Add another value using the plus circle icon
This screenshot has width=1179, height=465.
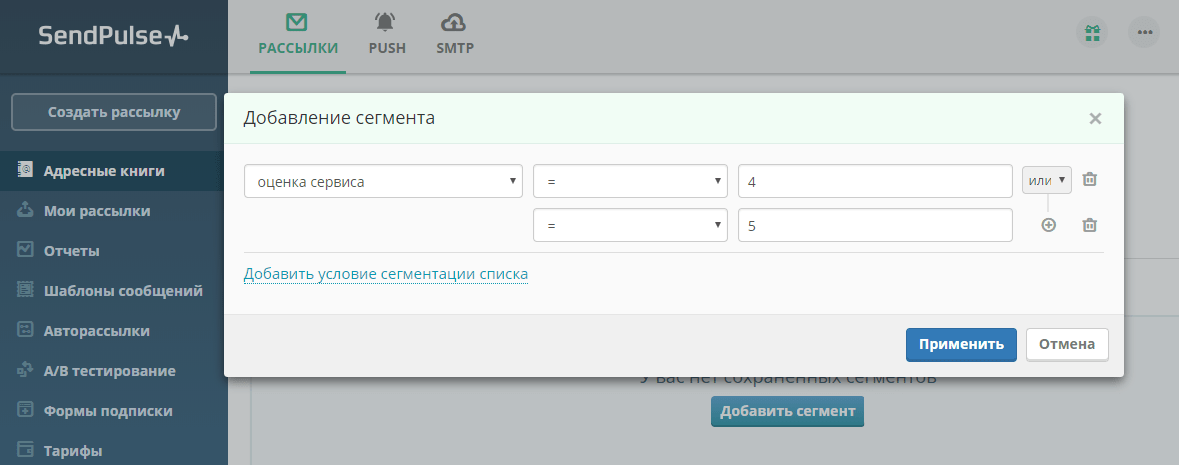[1048, 225]
